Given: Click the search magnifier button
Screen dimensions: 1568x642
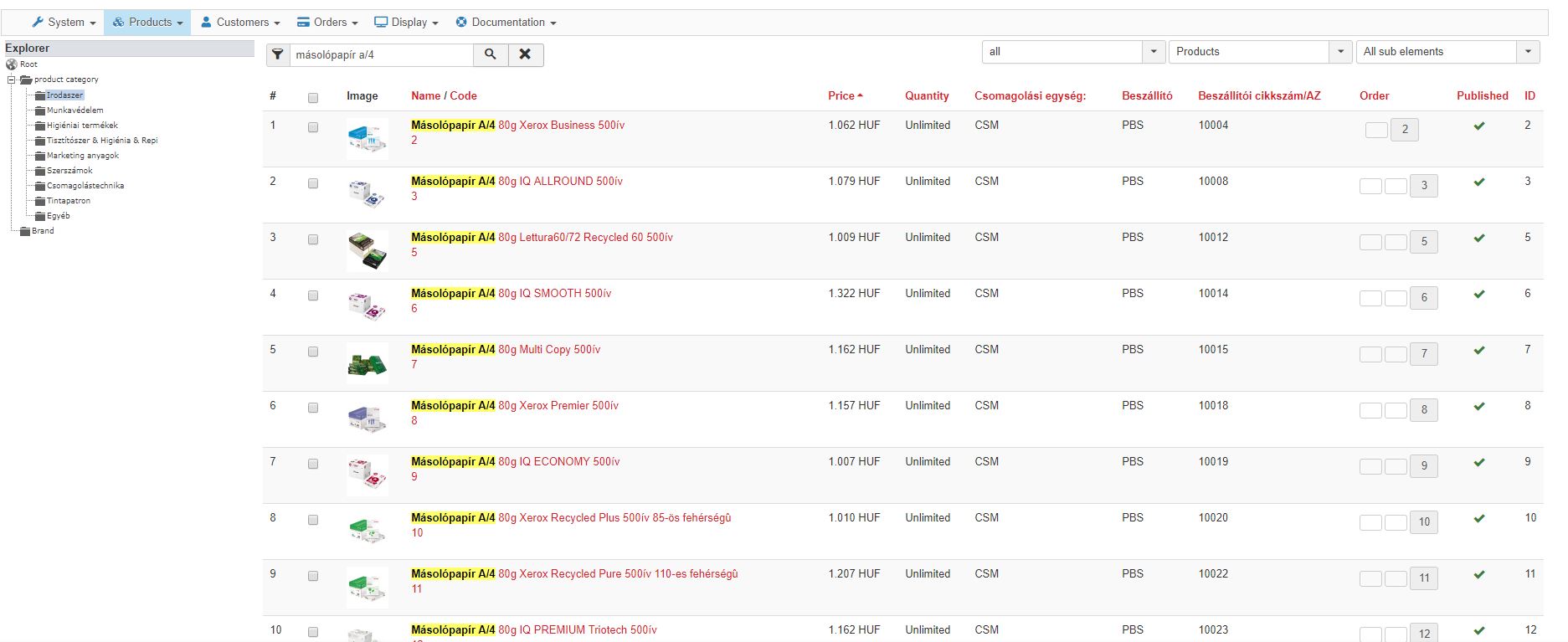Looking at the screenshot, I should tap(491, 54).
